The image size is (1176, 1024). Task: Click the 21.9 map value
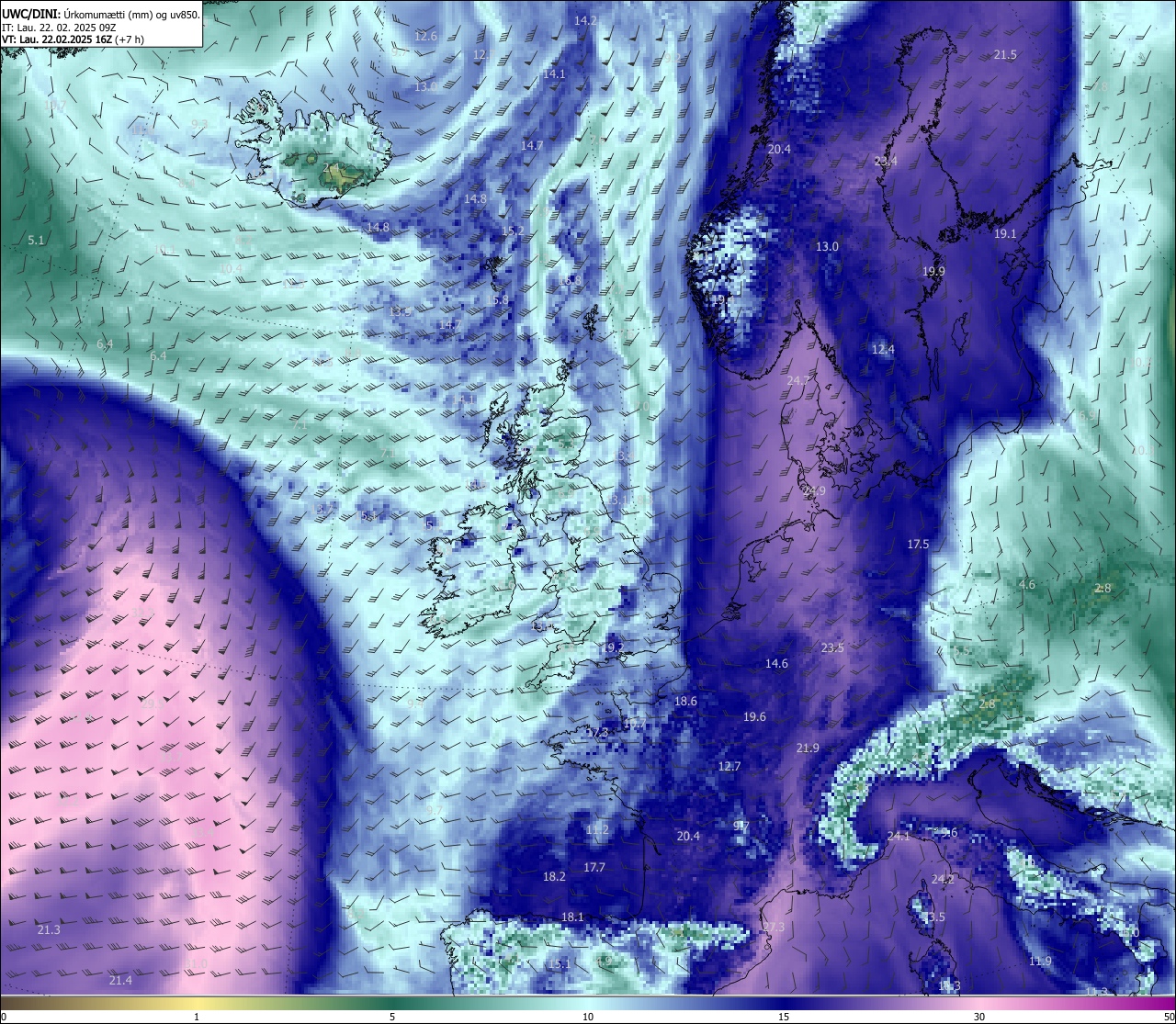(808, 748)
